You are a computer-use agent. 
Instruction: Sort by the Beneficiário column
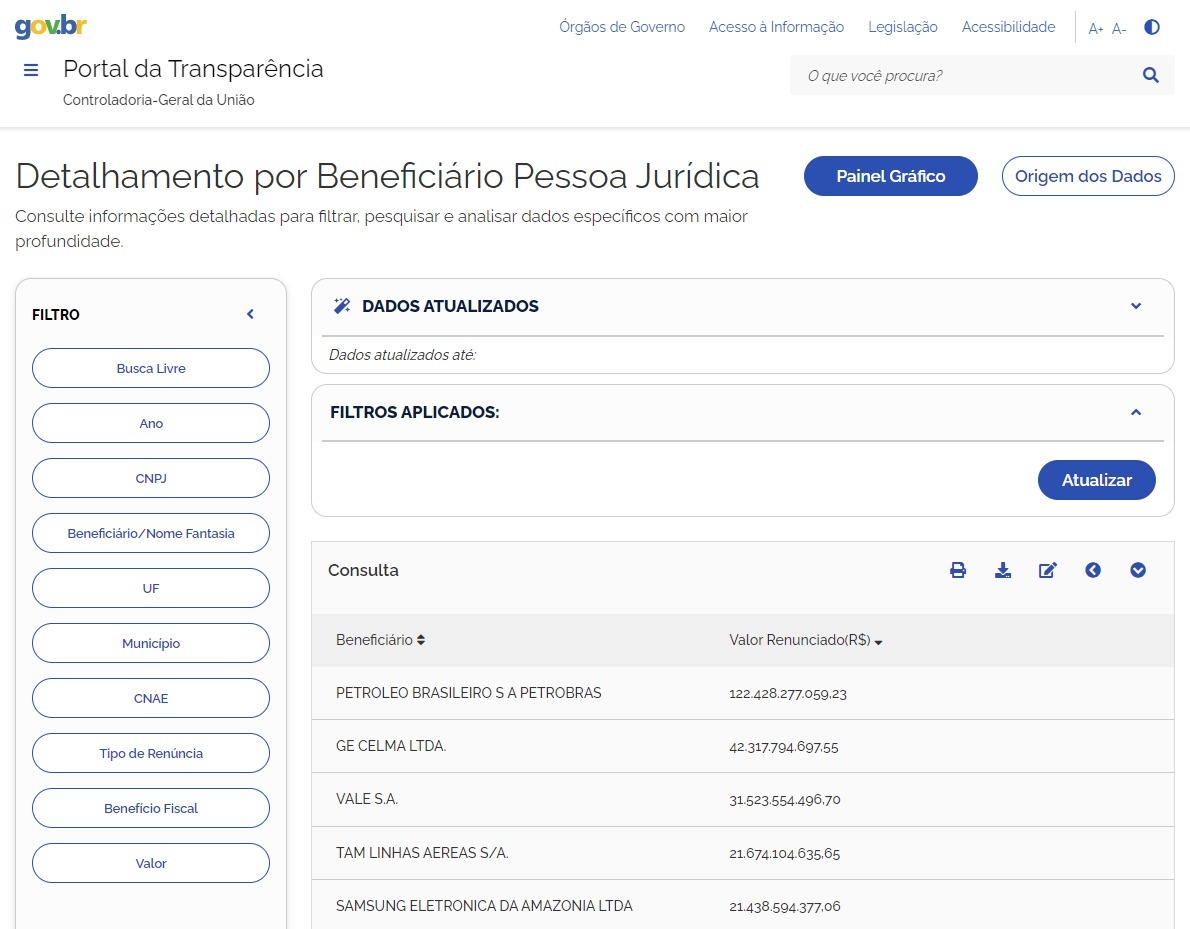[x=380, y=640]
